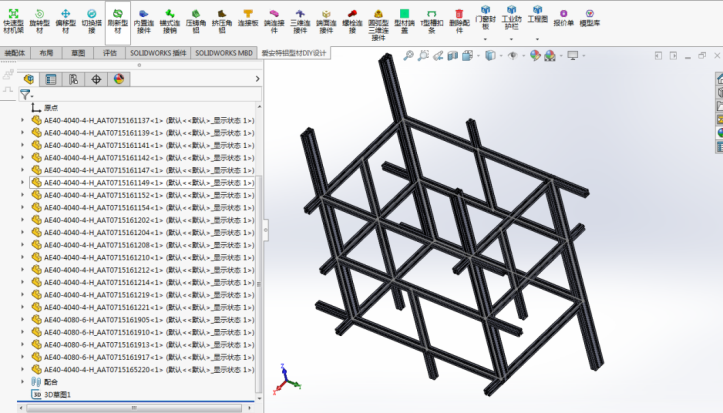Switch to the 评估 evaluate tab
This screenshot has width=723, height=413.
tap(110, 53)
